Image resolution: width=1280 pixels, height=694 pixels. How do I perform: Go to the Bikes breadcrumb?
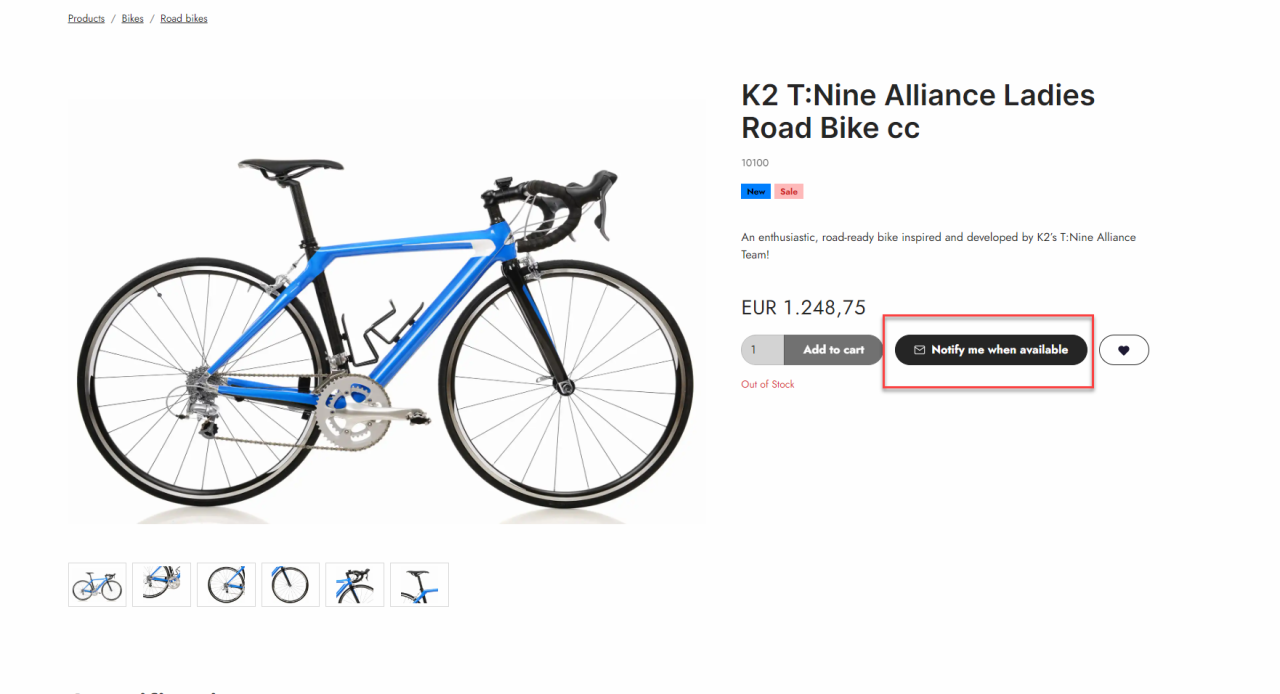pyautogui.click(x=133, y=19)
